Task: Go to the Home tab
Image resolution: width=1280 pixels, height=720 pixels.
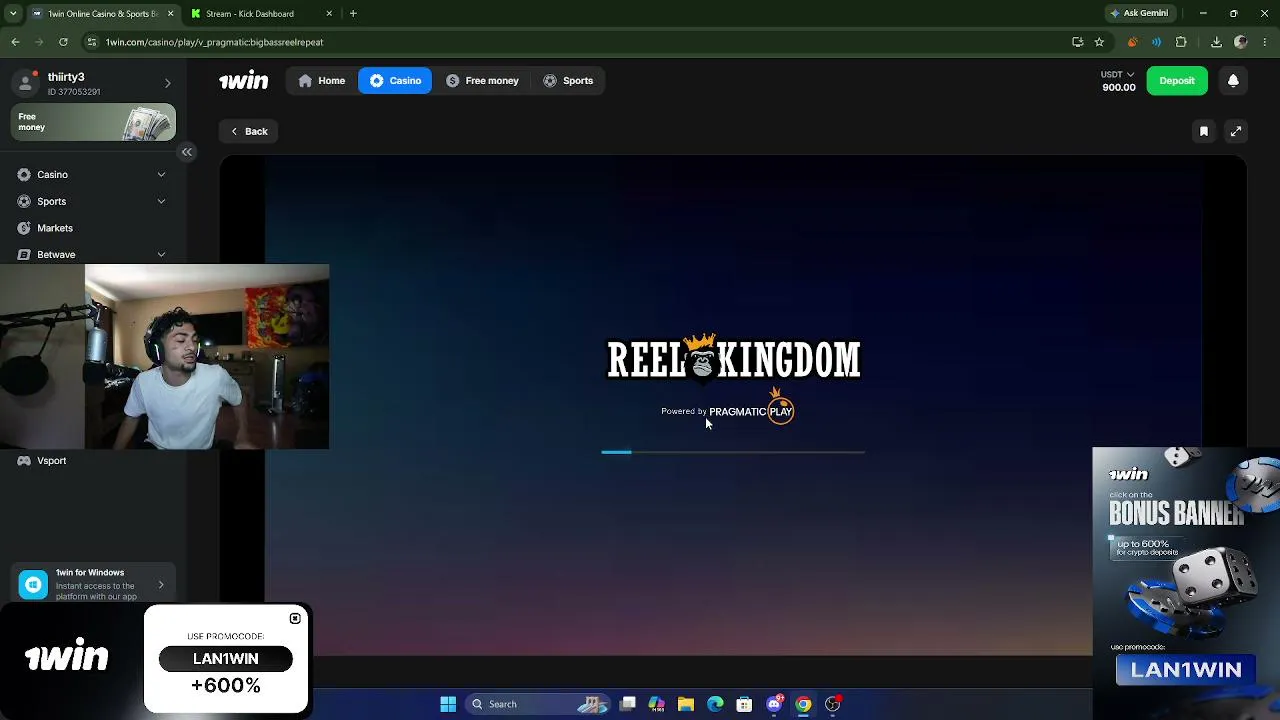Action: 322,81
